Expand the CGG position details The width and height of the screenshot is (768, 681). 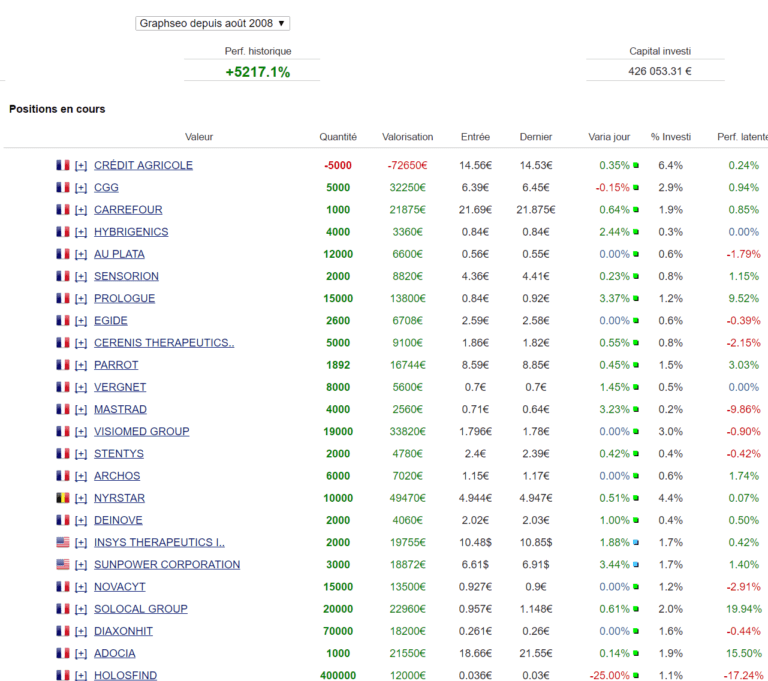[81, 188]
